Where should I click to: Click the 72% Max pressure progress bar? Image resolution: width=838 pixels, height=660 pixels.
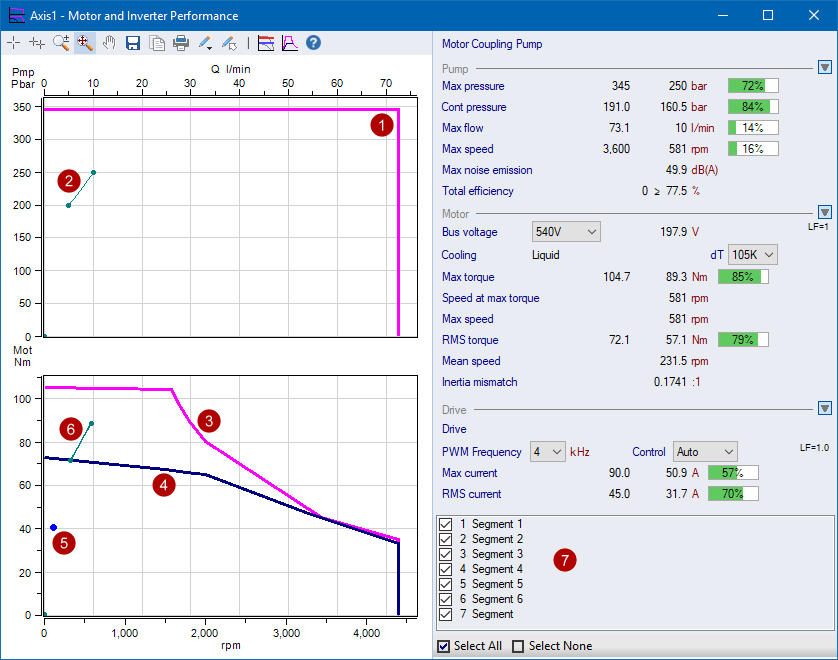point(753,85)
